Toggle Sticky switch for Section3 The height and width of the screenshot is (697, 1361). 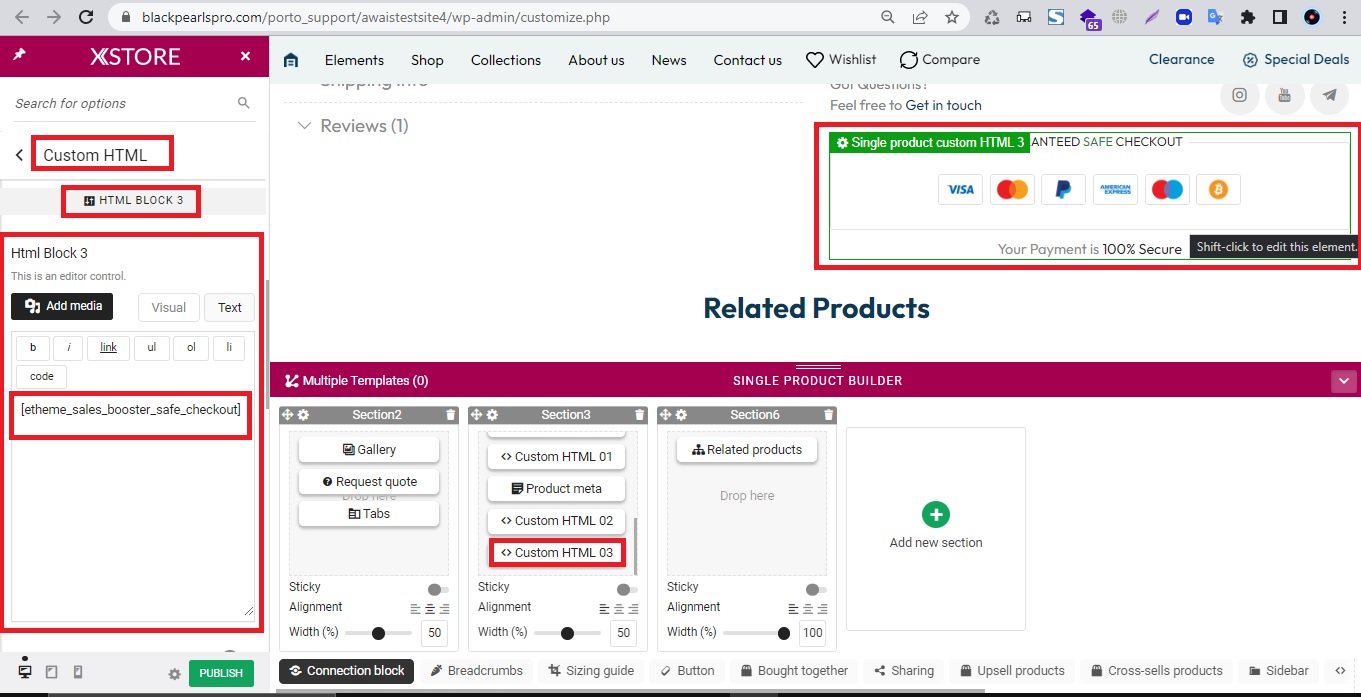click(x=627, y=590)
